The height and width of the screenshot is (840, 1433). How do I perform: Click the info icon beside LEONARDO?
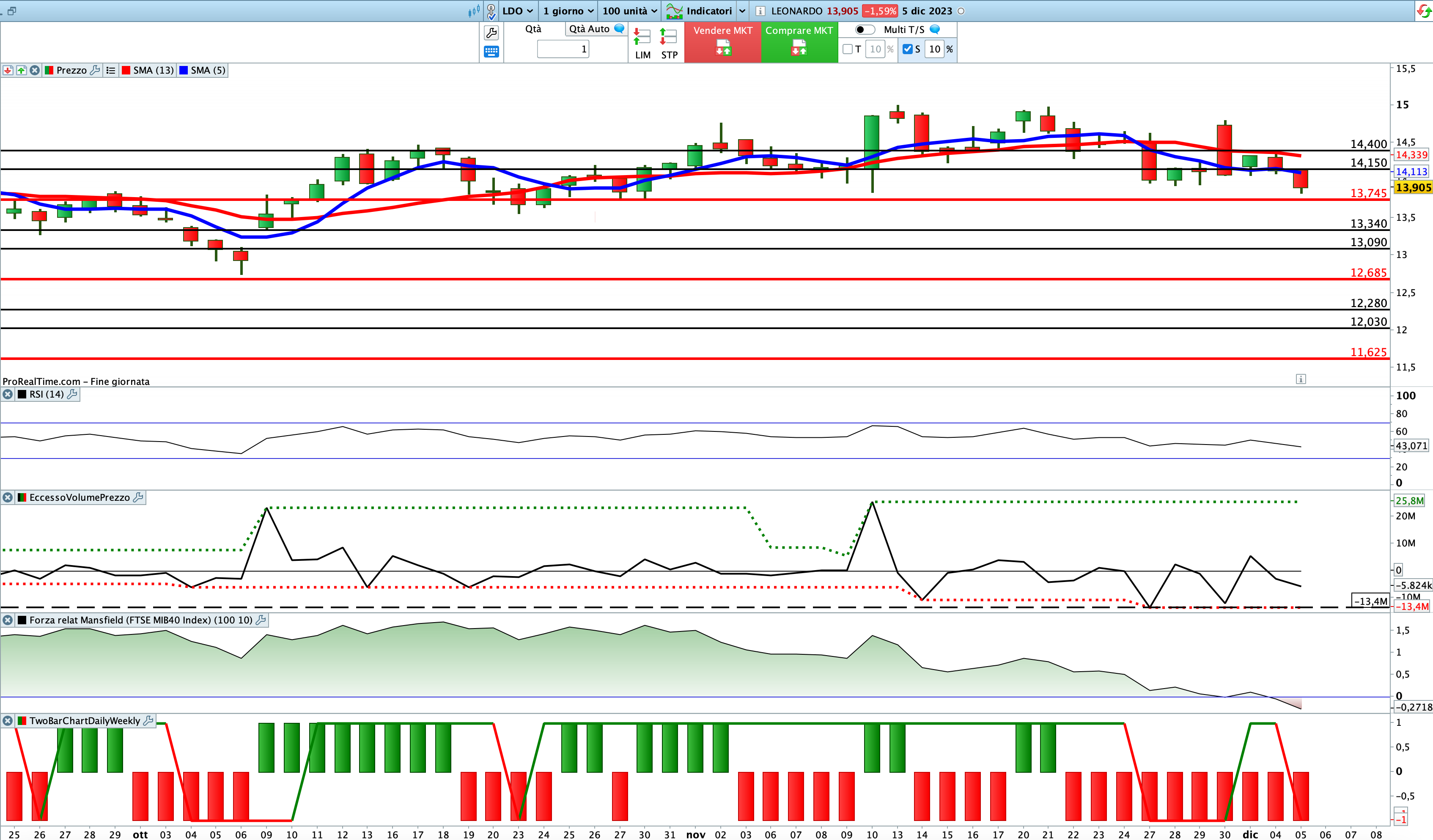tap(760, 11)
